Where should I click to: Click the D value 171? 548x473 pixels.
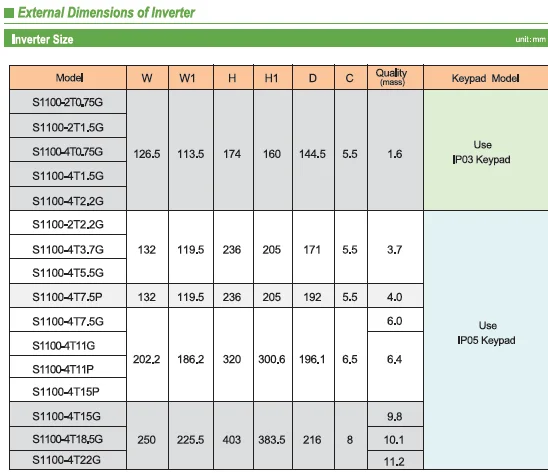coord(312,250)
